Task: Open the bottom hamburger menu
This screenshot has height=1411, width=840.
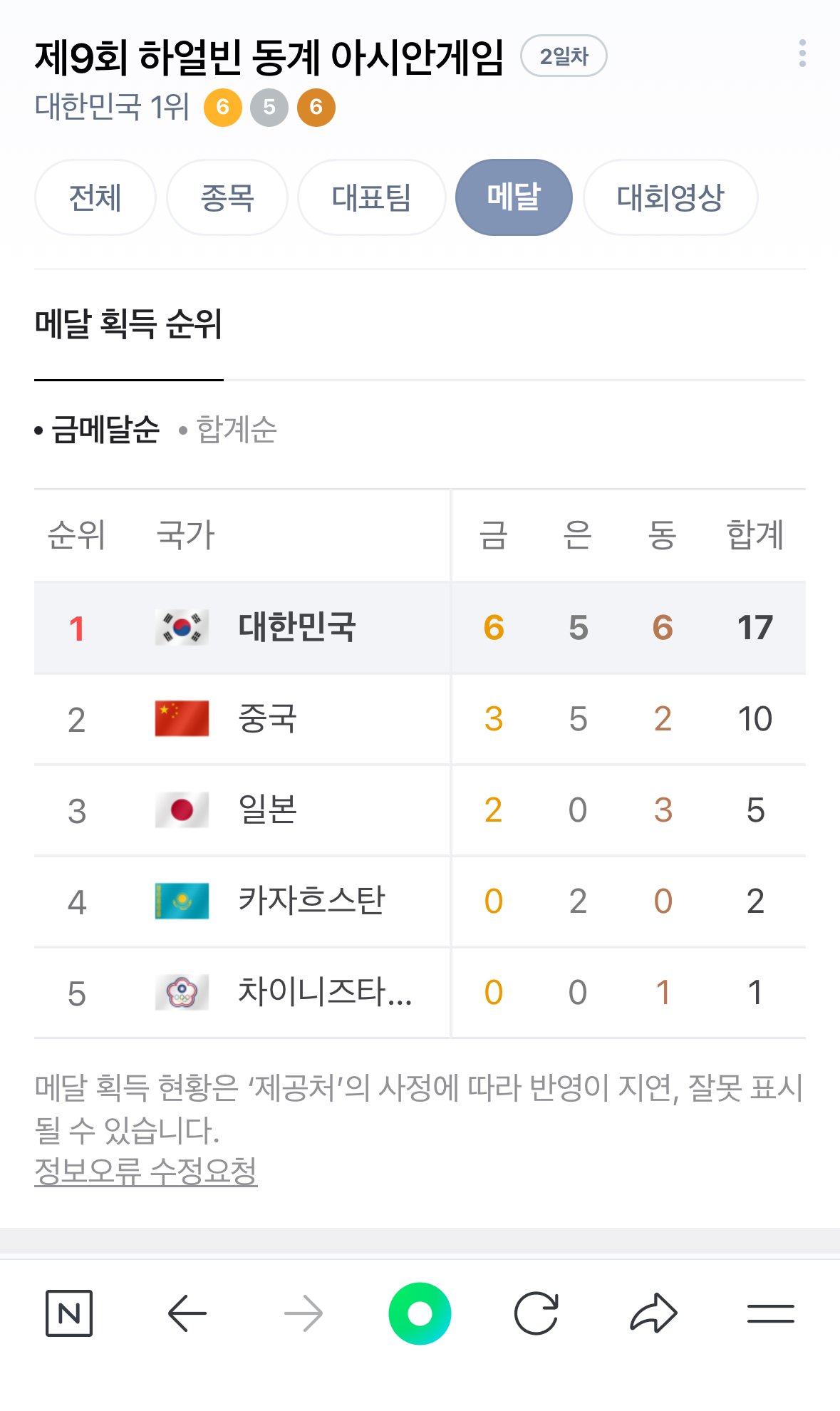Action: pyautogui.click(x=770, y=1313)
